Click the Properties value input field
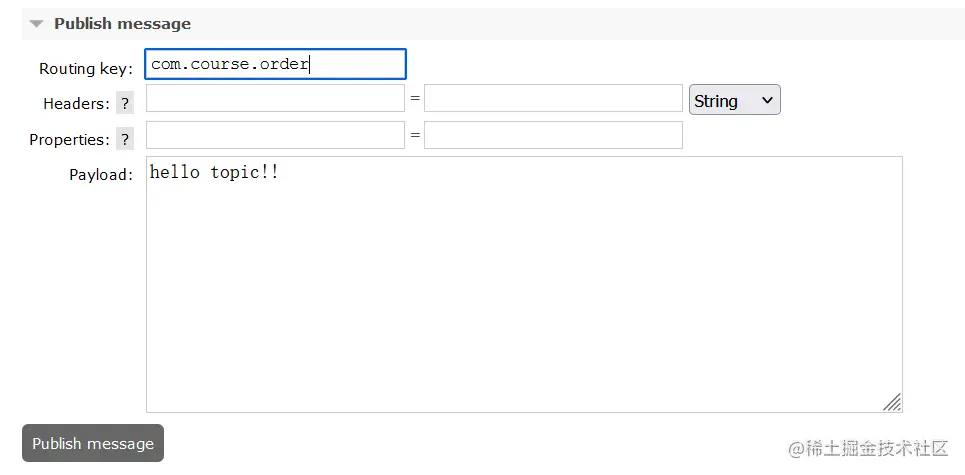 pyautogui.click(x=553, y=135)
